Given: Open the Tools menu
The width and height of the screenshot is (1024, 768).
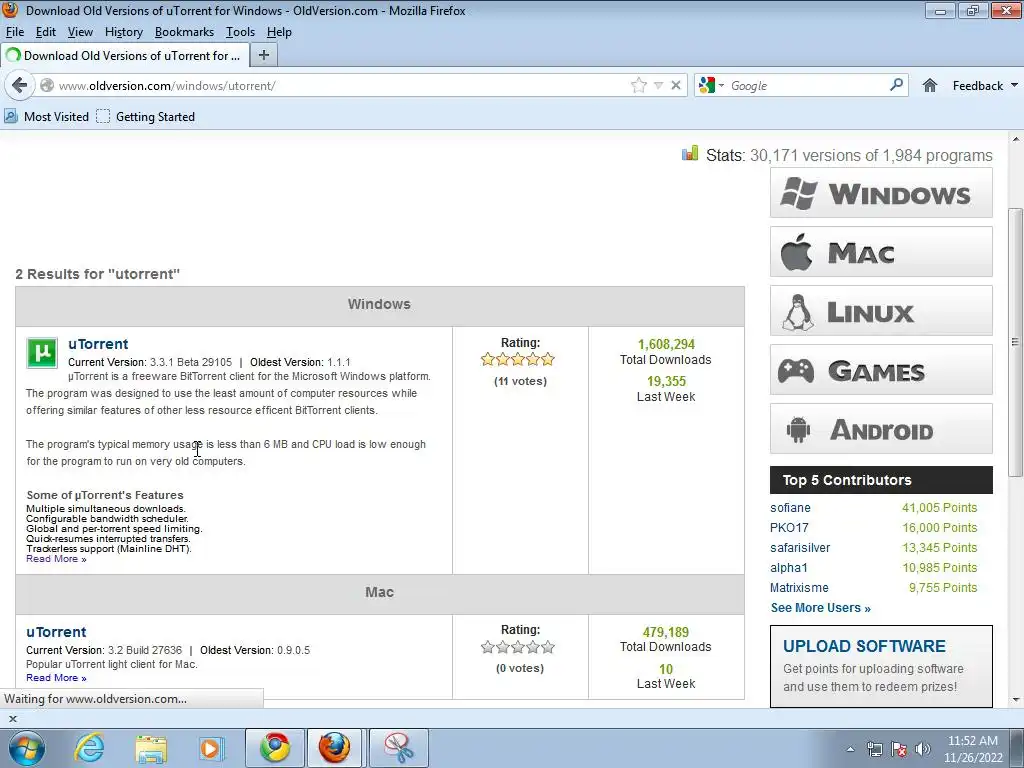Looking at the screenshot, I should point(240,32).
